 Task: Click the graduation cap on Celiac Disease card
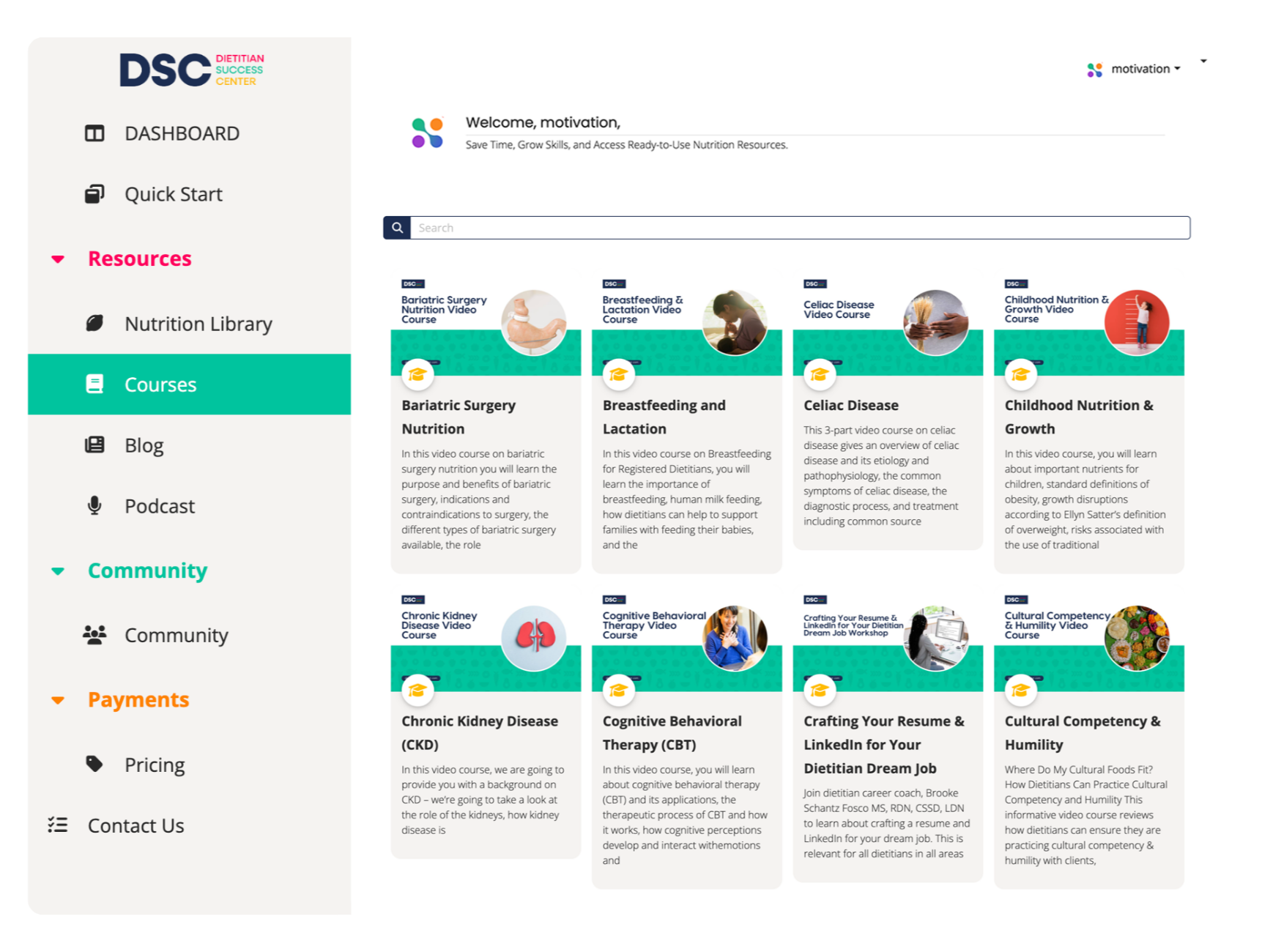coord(820,373)
